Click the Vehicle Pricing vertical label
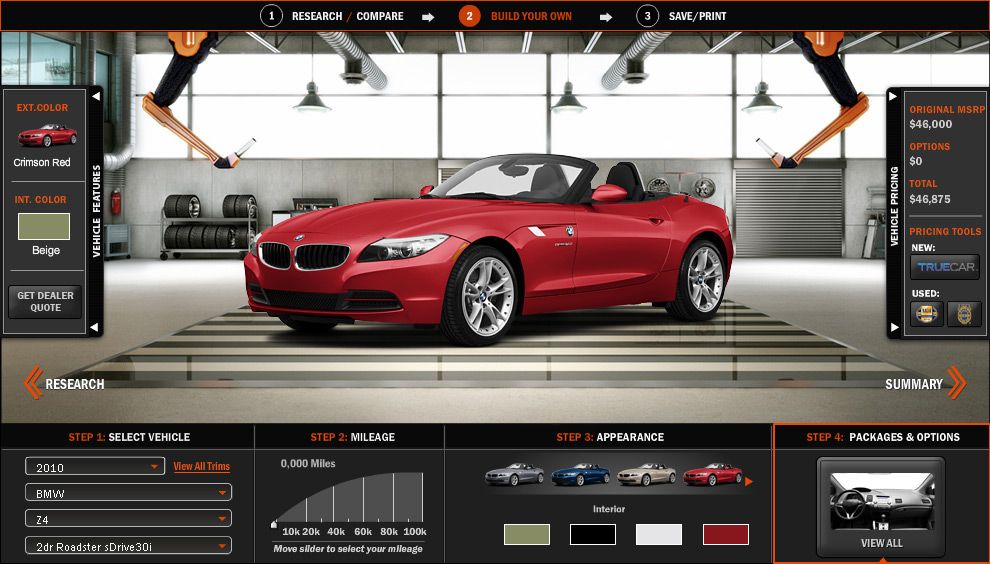Screen dimensions: 990x564 pyautogui.click(x=894, y=206)
